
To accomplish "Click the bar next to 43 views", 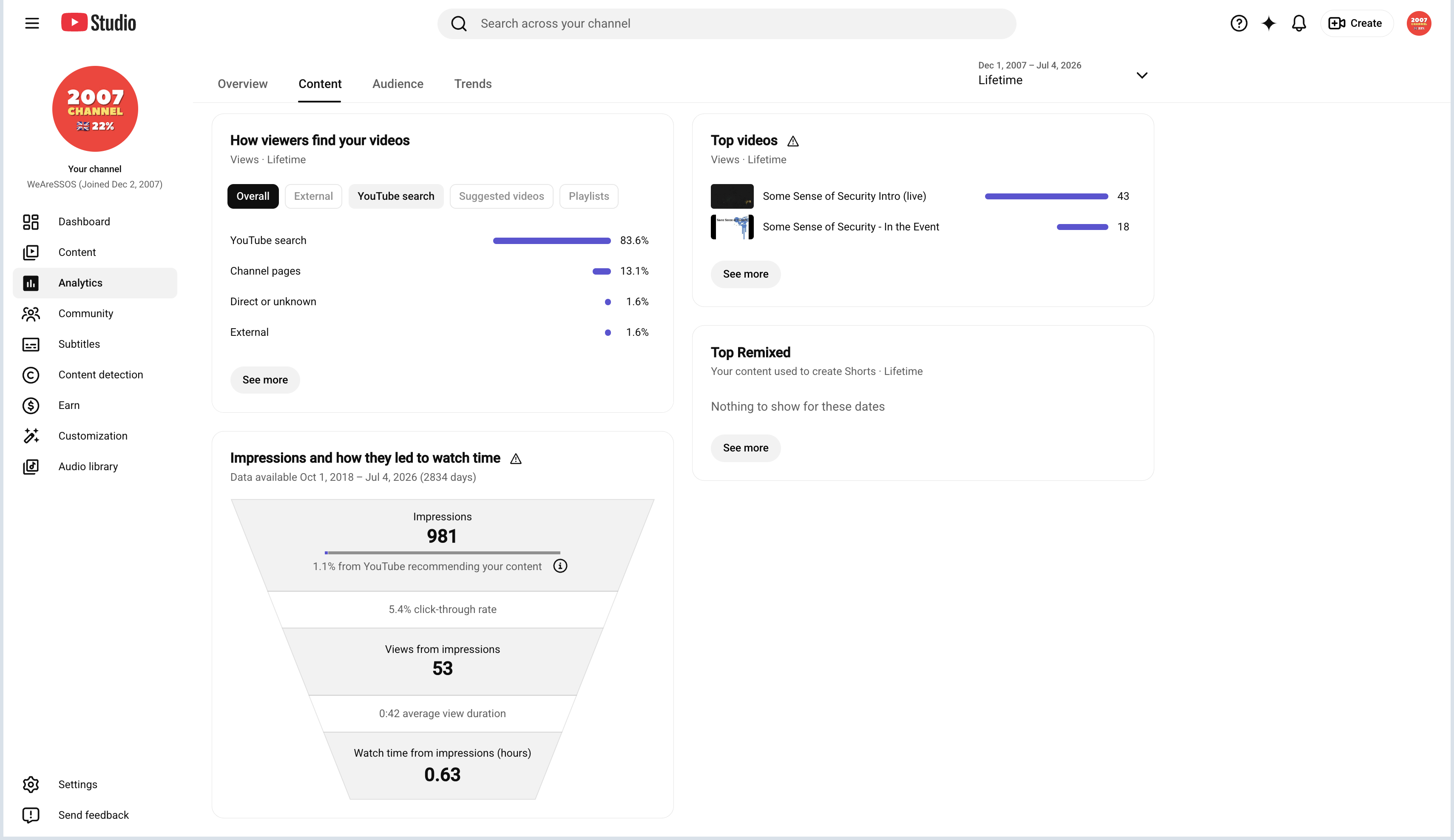I will click(1046, 196).
